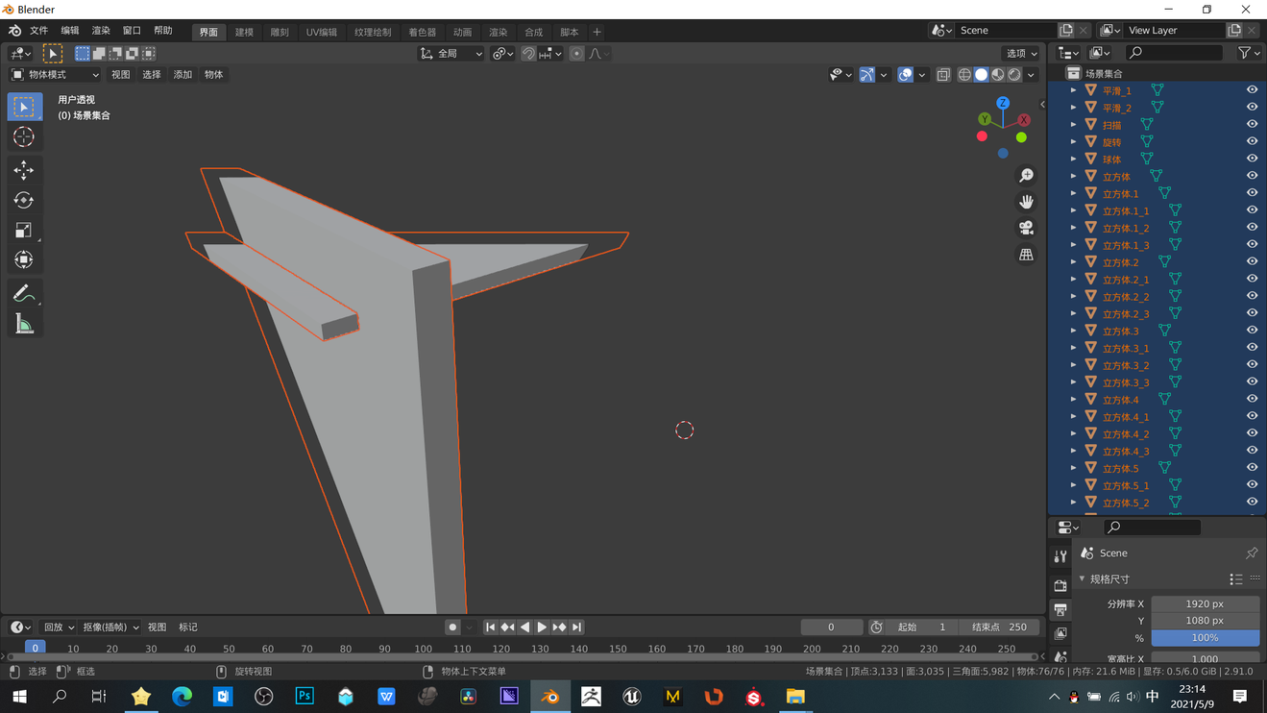Open the 文件 menu
Image resolution: width=1267 pixels, height=713 pixels.
39,31
